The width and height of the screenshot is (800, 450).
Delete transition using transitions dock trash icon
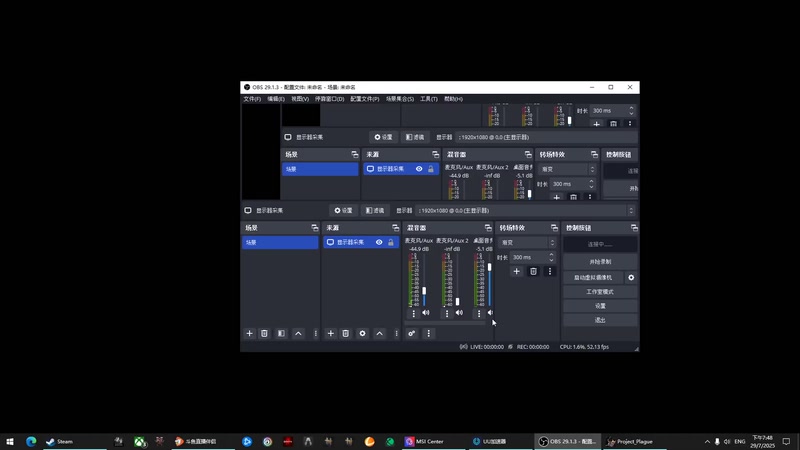[x=533, y=271]
